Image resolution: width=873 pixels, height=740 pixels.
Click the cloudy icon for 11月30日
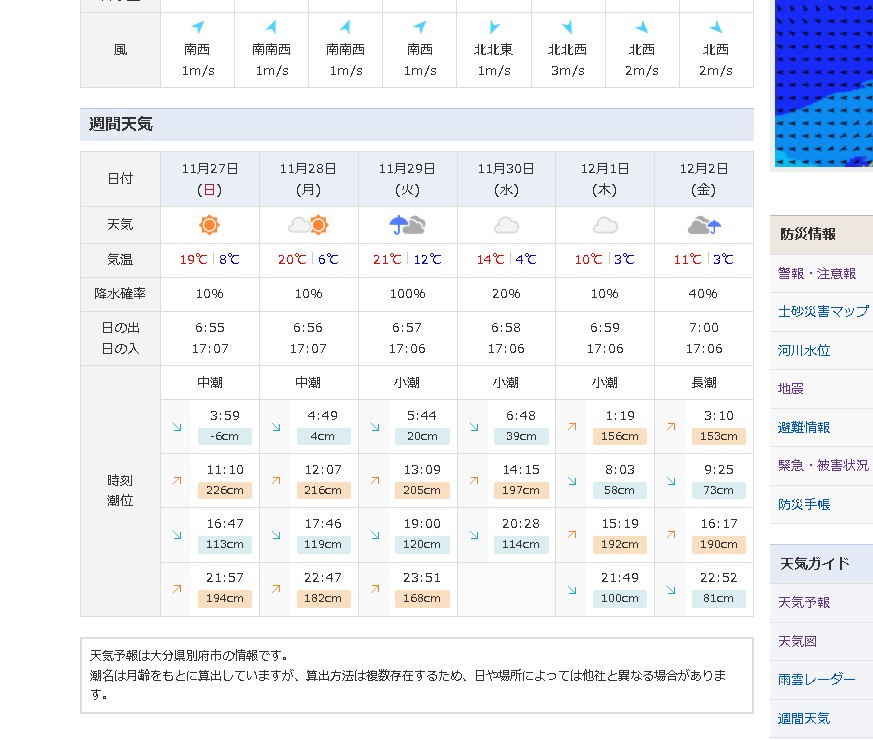point(506,225)
